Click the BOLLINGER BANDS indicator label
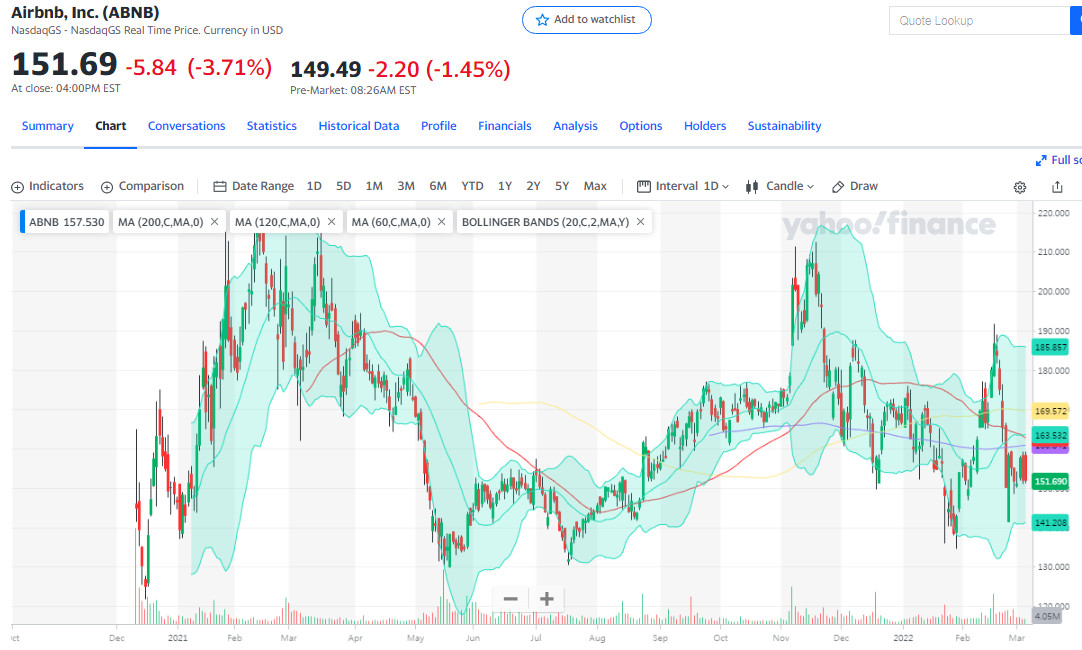Viewport: 1082px width, 650px height. tap(545, 222)
